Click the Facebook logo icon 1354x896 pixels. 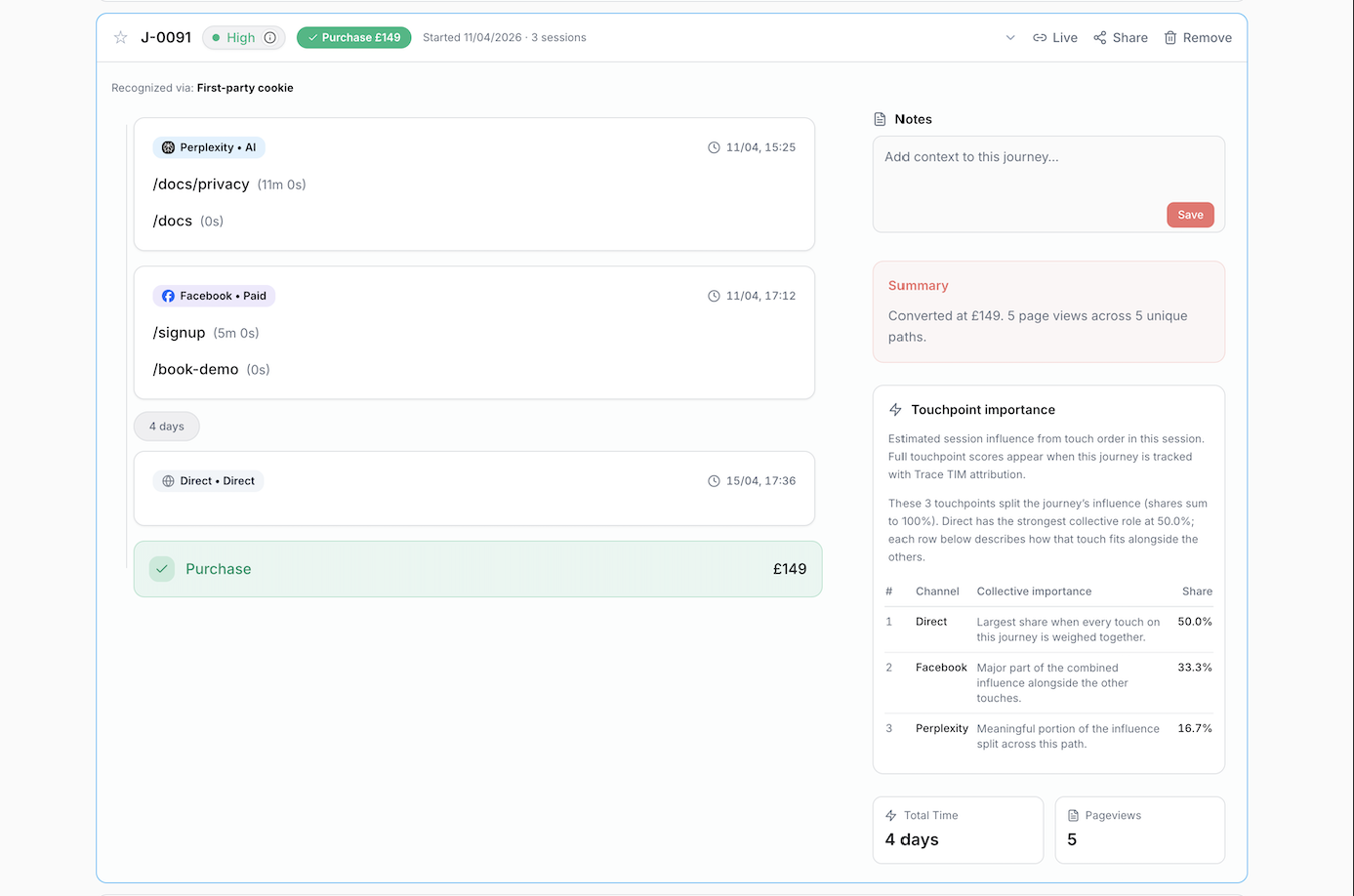pos(168,296)
